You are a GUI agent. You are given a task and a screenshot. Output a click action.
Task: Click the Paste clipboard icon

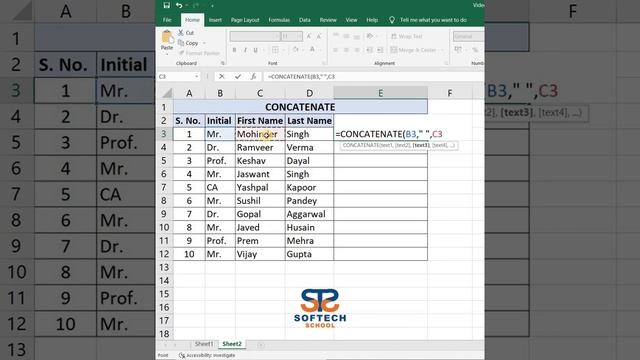167,37
